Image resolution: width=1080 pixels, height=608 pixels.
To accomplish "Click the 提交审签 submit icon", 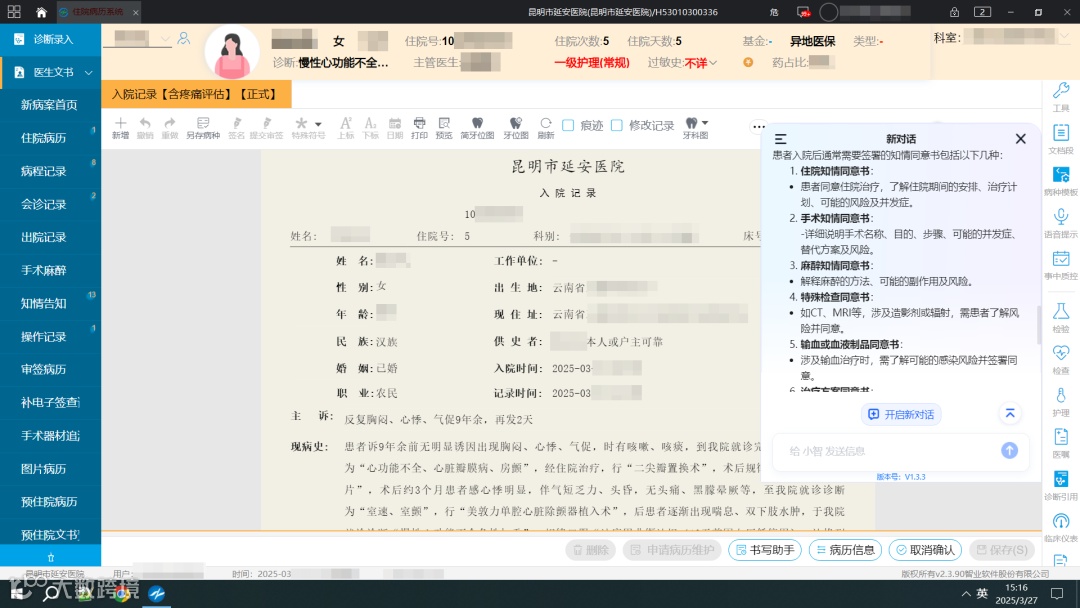I will (267, 123).
